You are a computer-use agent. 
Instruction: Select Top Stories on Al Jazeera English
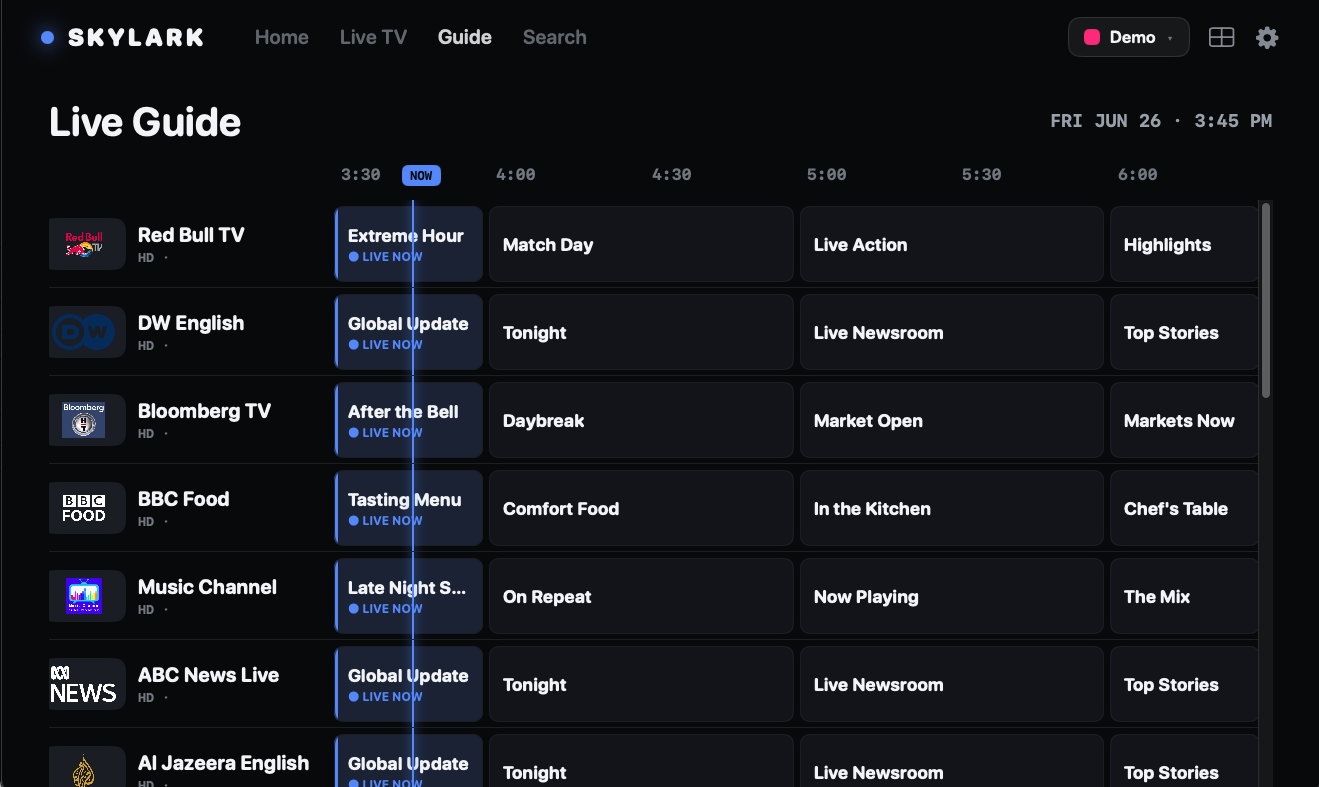pos(1184,761)
